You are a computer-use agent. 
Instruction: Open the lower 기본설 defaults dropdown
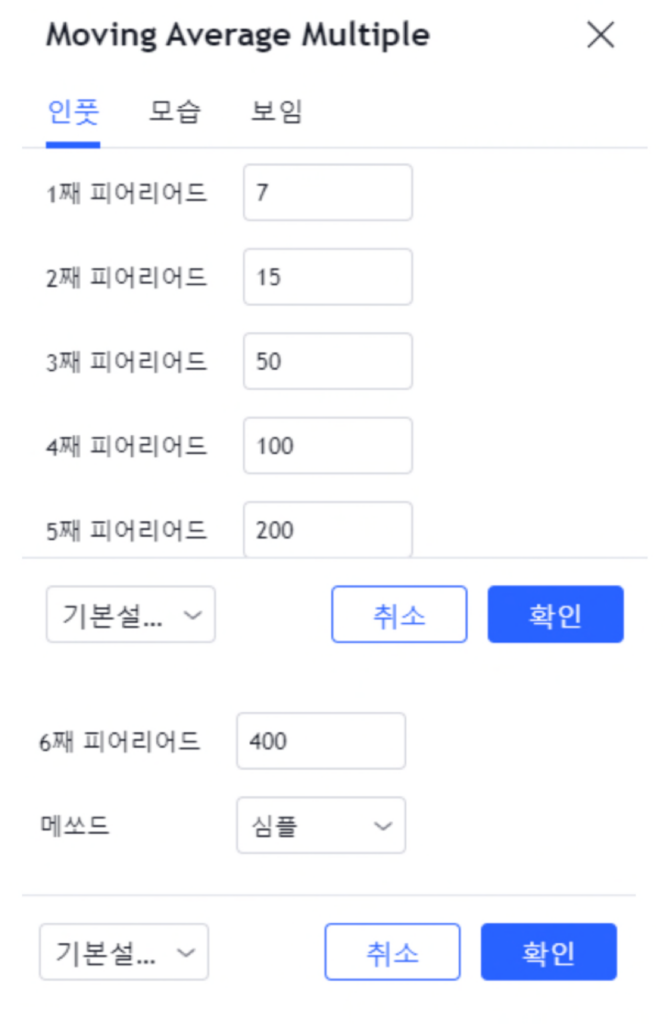coord(123,952)
